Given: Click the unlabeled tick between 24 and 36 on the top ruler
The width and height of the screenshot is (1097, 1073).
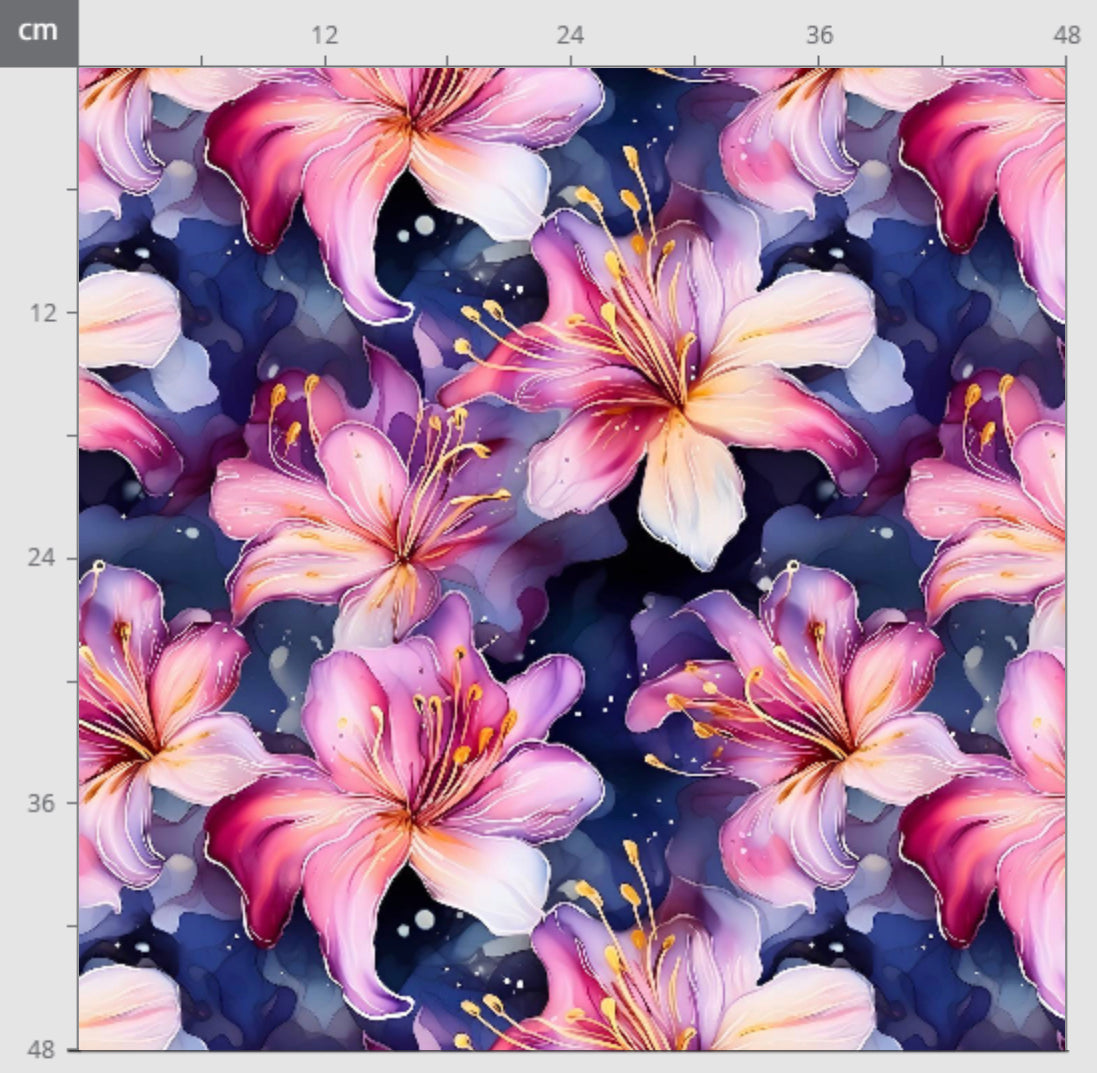Looking at the screenshot, I should [x=694, y=60].
